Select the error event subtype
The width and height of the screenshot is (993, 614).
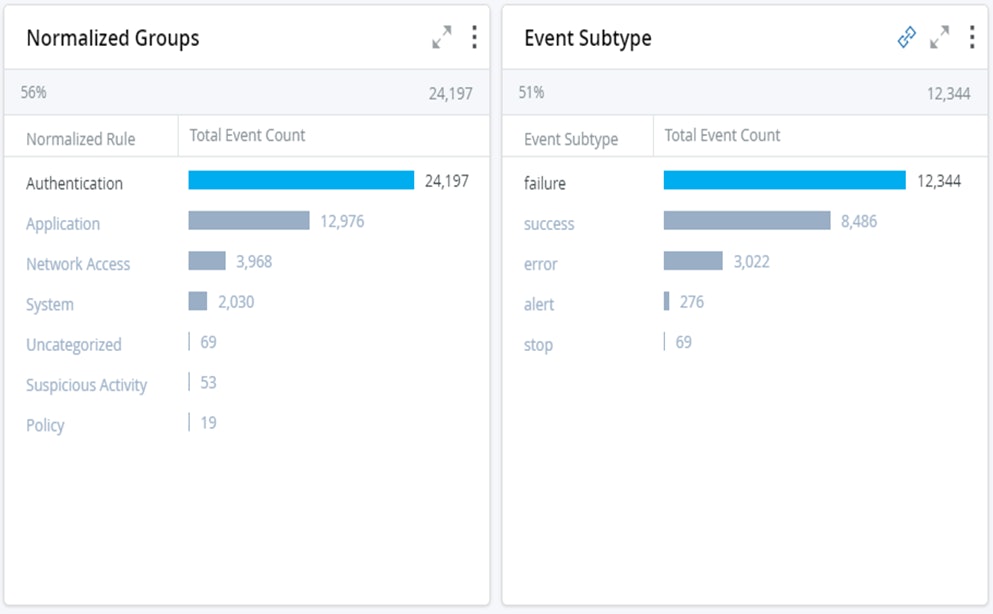click(541, 264)
